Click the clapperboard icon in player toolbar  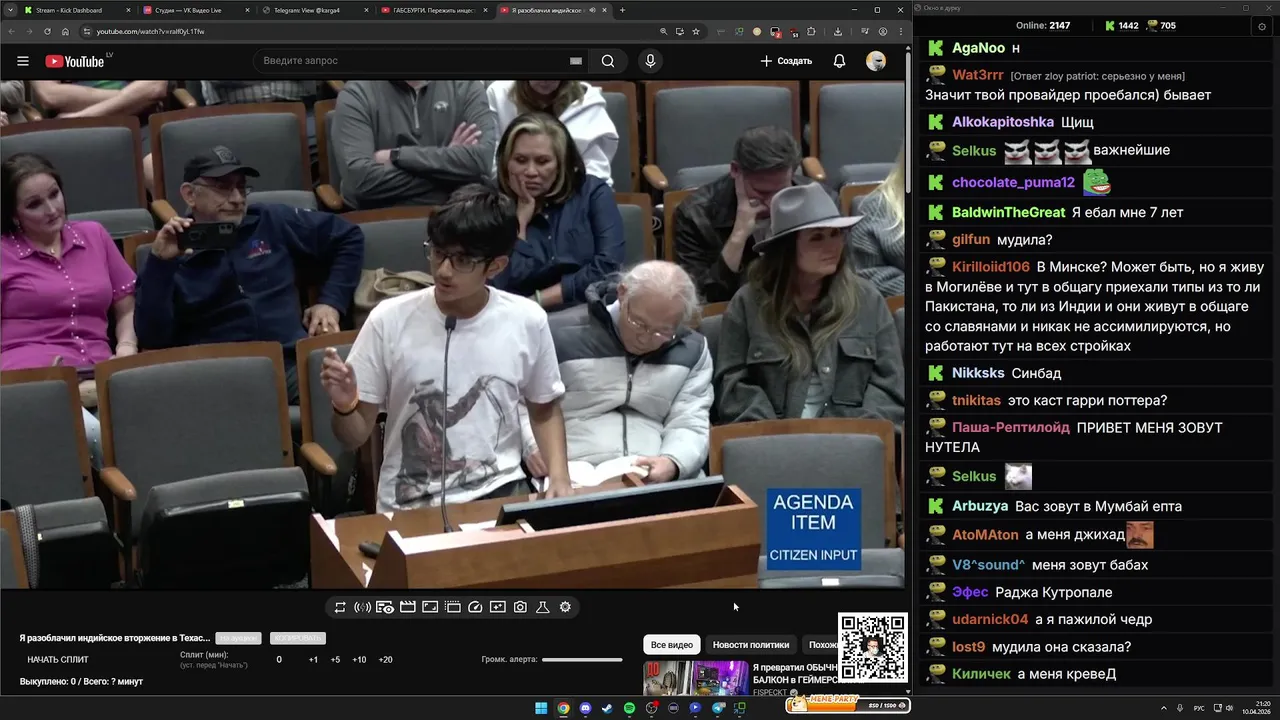pos(407,607)
